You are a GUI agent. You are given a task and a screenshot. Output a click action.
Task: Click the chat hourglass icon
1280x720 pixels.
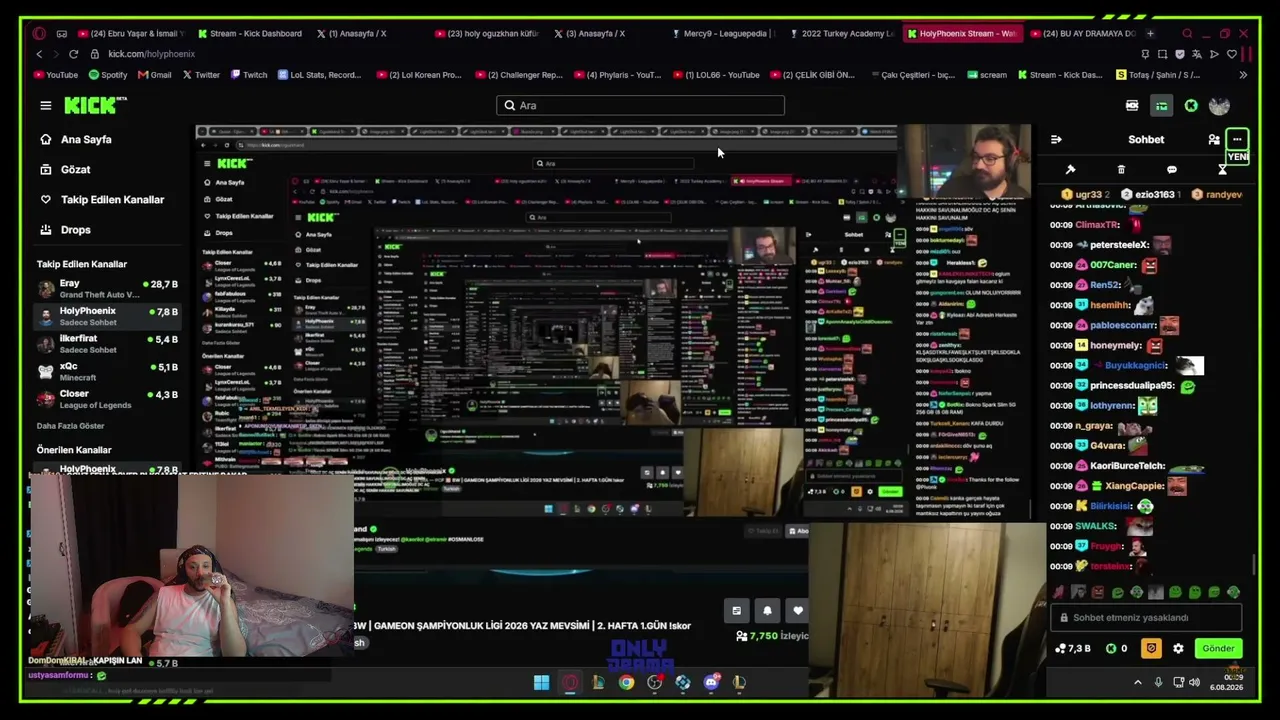tap(1222, 170)
